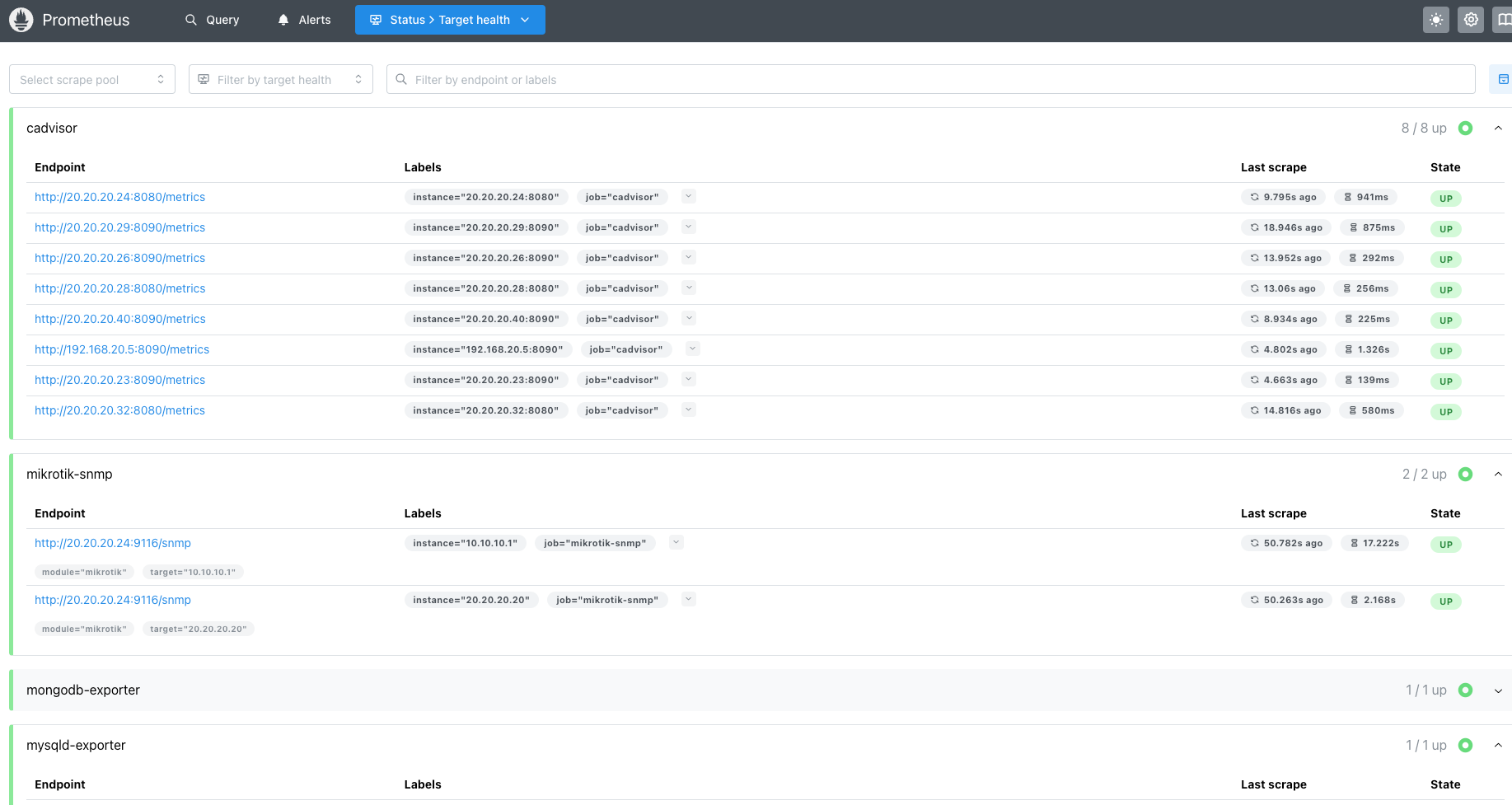Expand the mongodb-exporter pool section
Screen dimensions: 1512x805
pyautogui.click(x=1498, y=690)
